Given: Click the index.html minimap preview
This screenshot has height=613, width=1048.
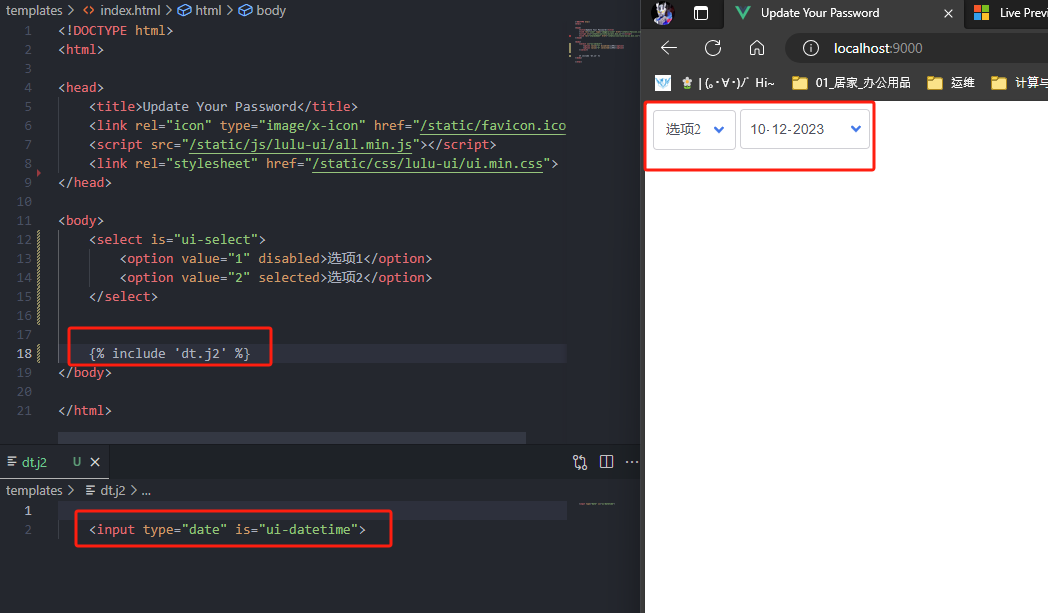Looking at the screenshot, I should [604, 40].
